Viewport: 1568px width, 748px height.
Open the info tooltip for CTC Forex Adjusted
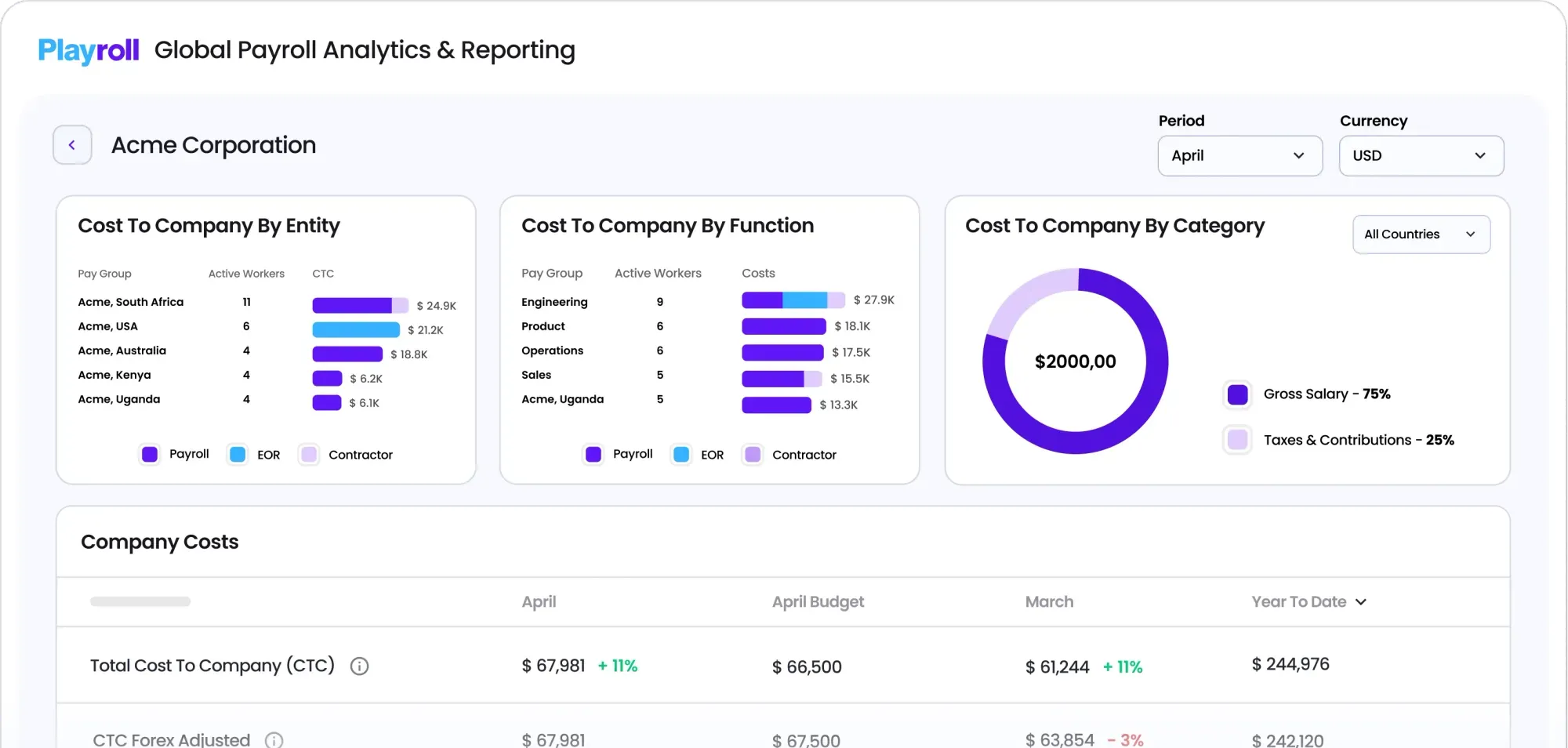coord(273,739)
